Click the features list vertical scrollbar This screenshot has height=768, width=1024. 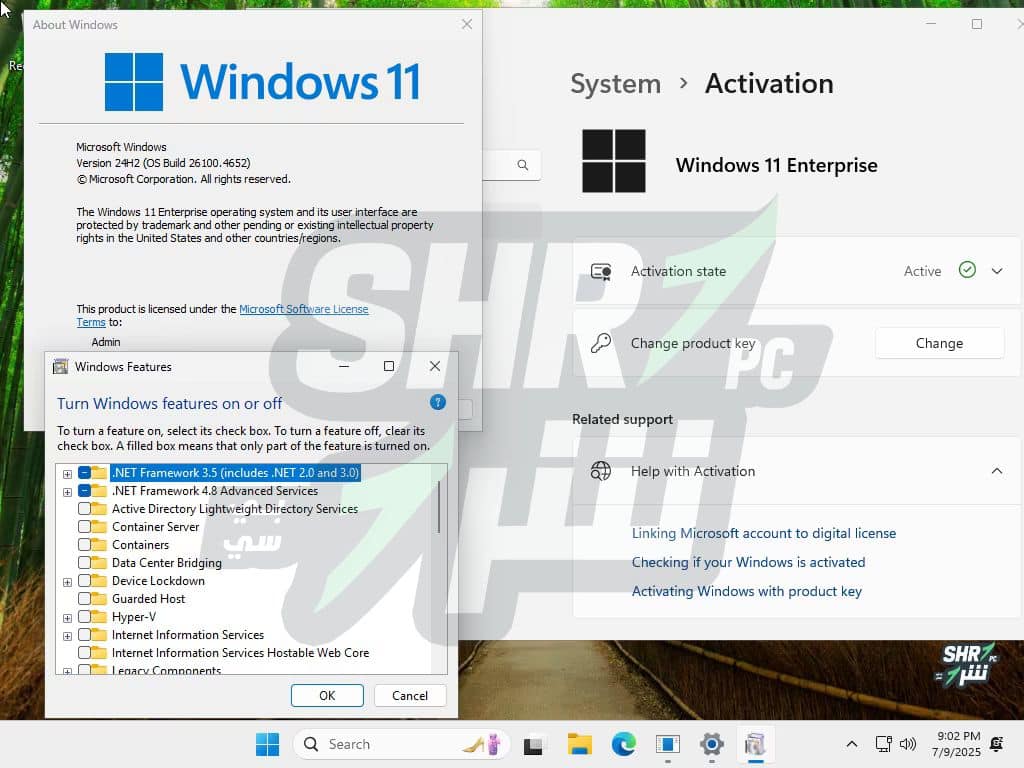(439, 508)
